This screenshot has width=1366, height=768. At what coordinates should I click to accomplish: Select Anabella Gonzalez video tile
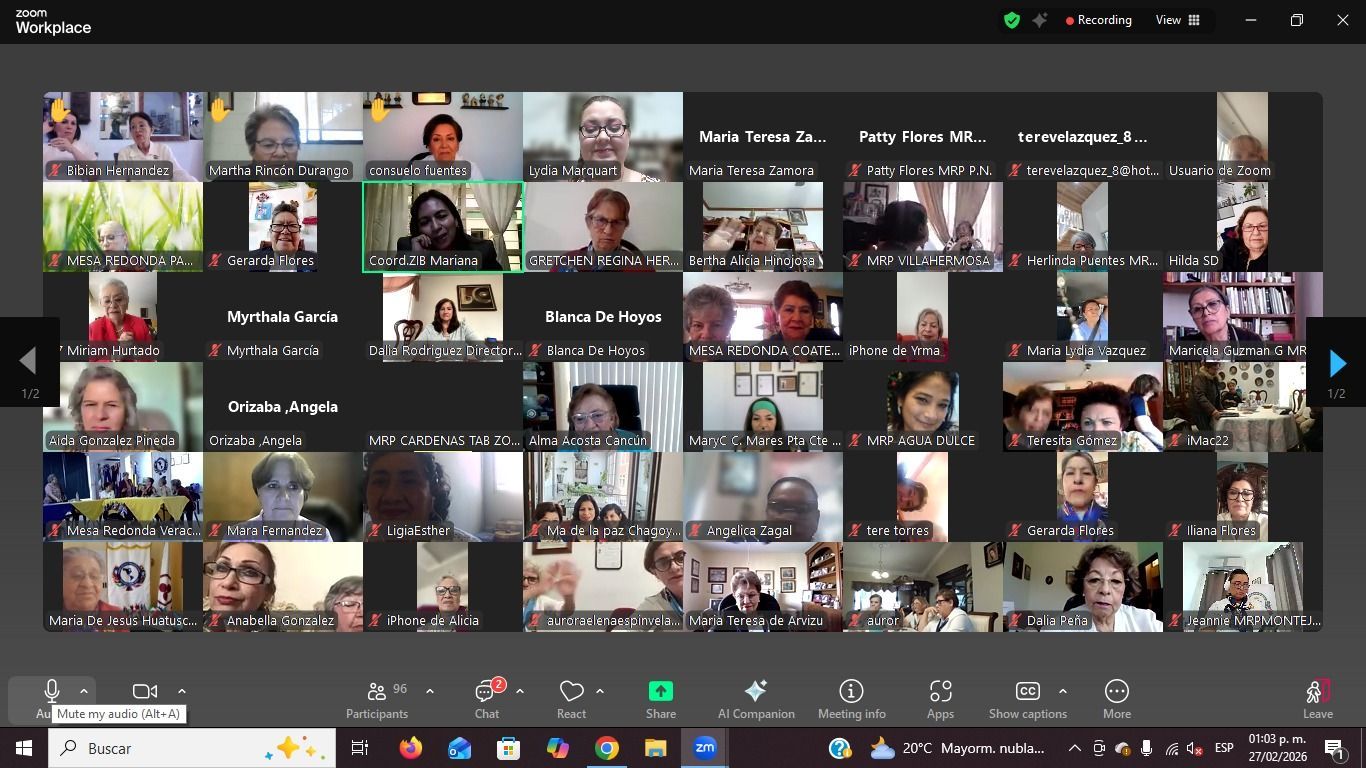pyautogui.click(x=283, y=587)
